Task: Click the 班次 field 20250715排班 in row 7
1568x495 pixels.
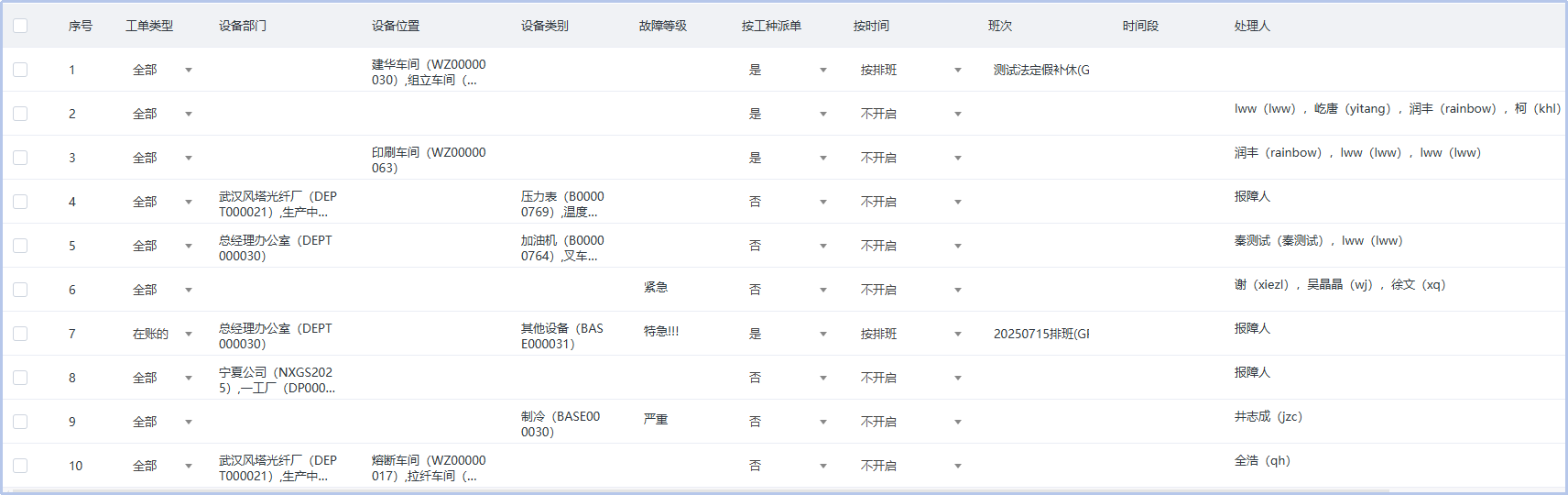Action: coord(1041,334)
